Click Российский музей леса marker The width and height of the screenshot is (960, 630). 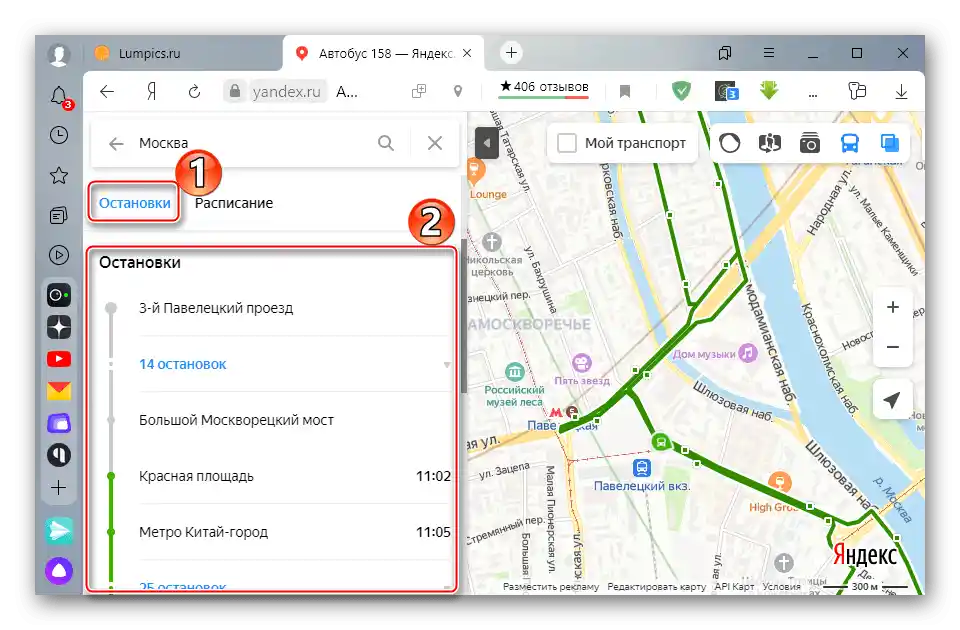[x=514, y=371]
